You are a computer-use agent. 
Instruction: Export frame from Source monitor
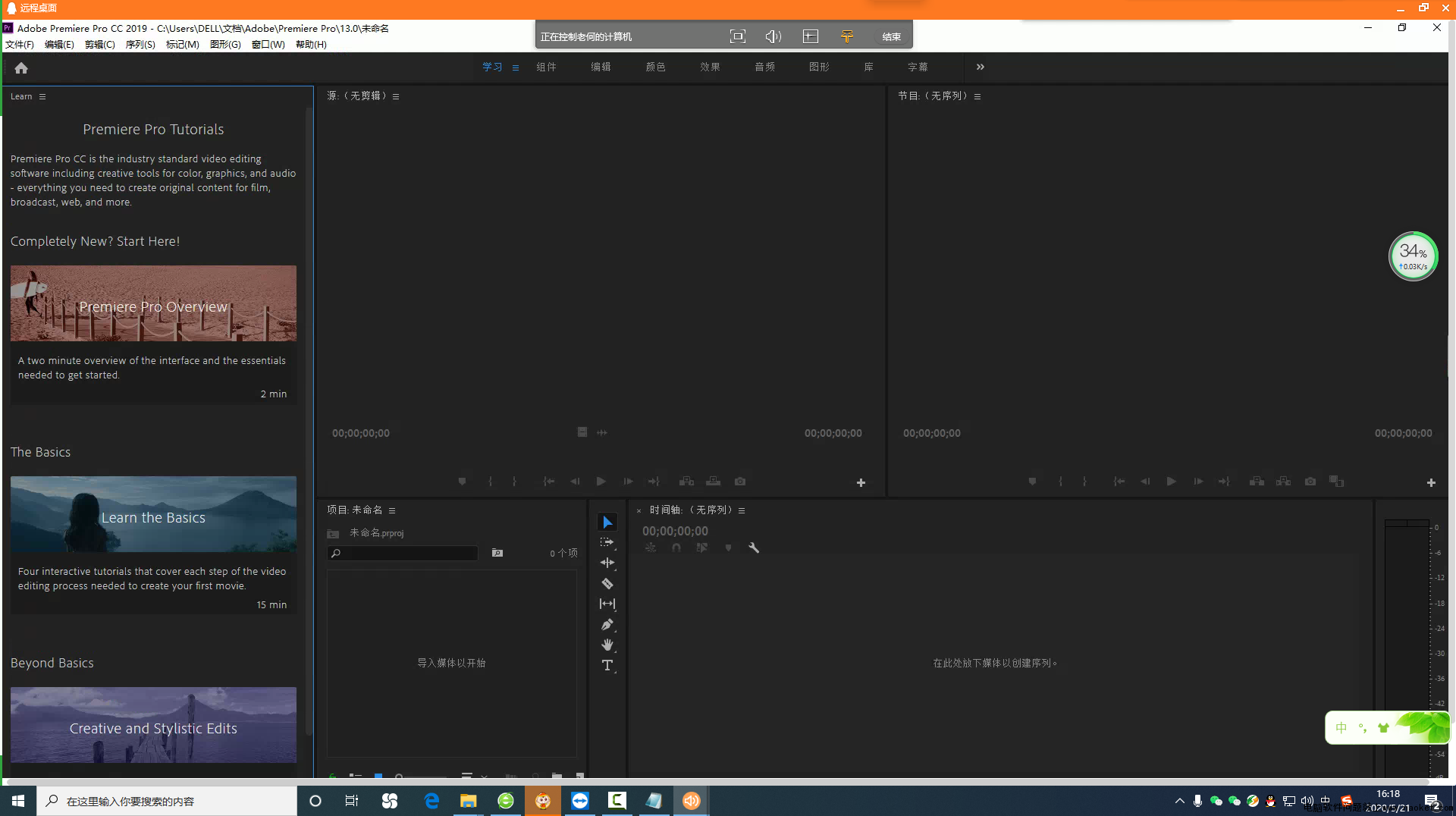(x=740, y=482)
